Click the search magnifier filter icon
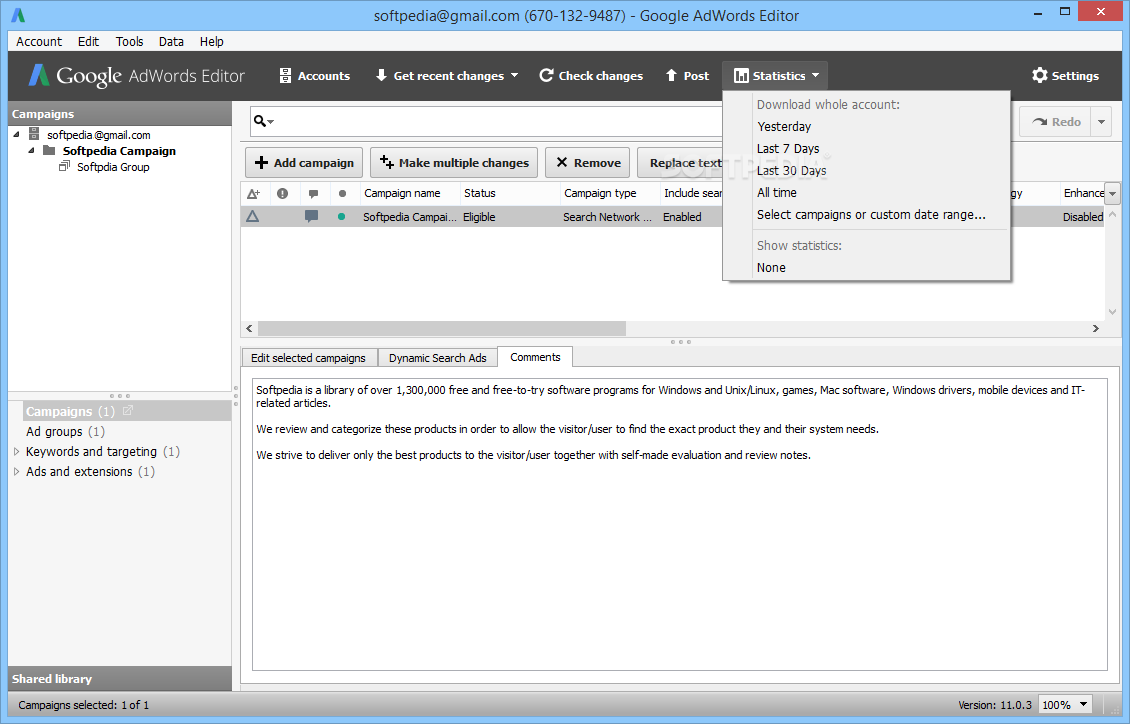 (x=263, y=121)
